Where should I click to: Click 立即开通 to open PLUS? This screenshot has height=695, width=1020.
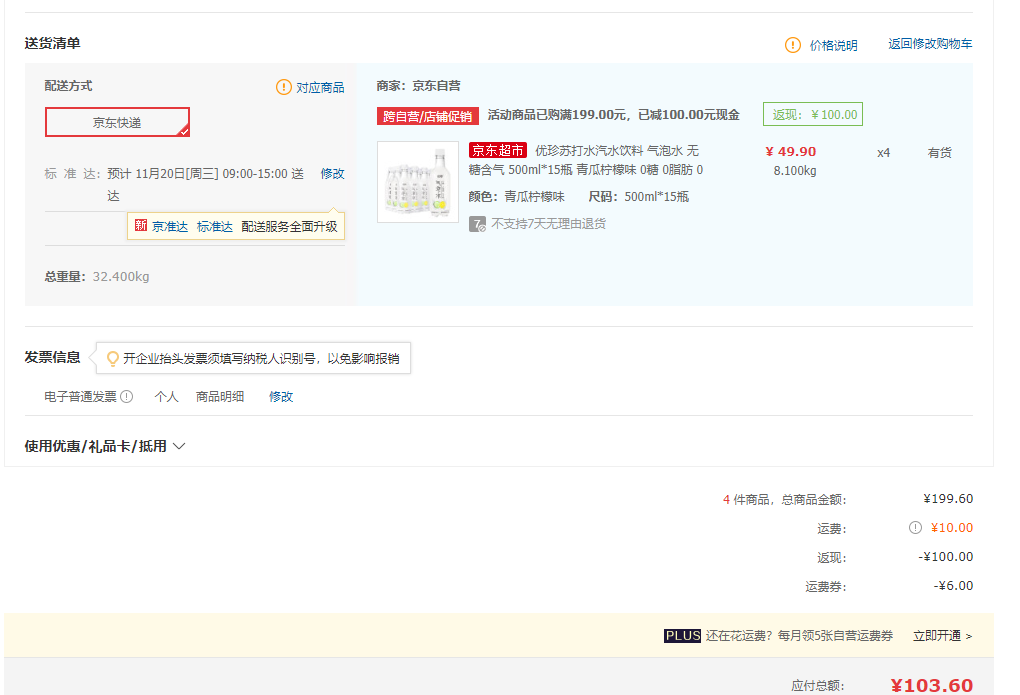(x=943, y=636)
